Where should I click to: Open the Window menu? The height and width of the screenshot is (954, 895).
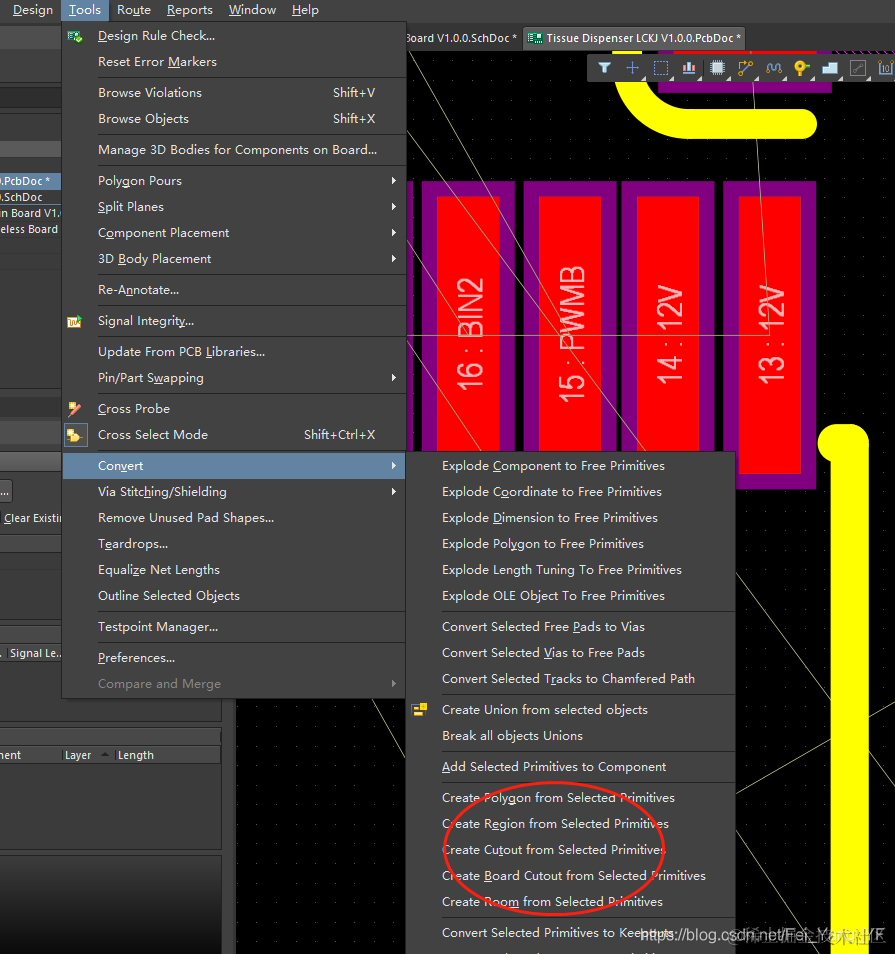coord(252,10)
